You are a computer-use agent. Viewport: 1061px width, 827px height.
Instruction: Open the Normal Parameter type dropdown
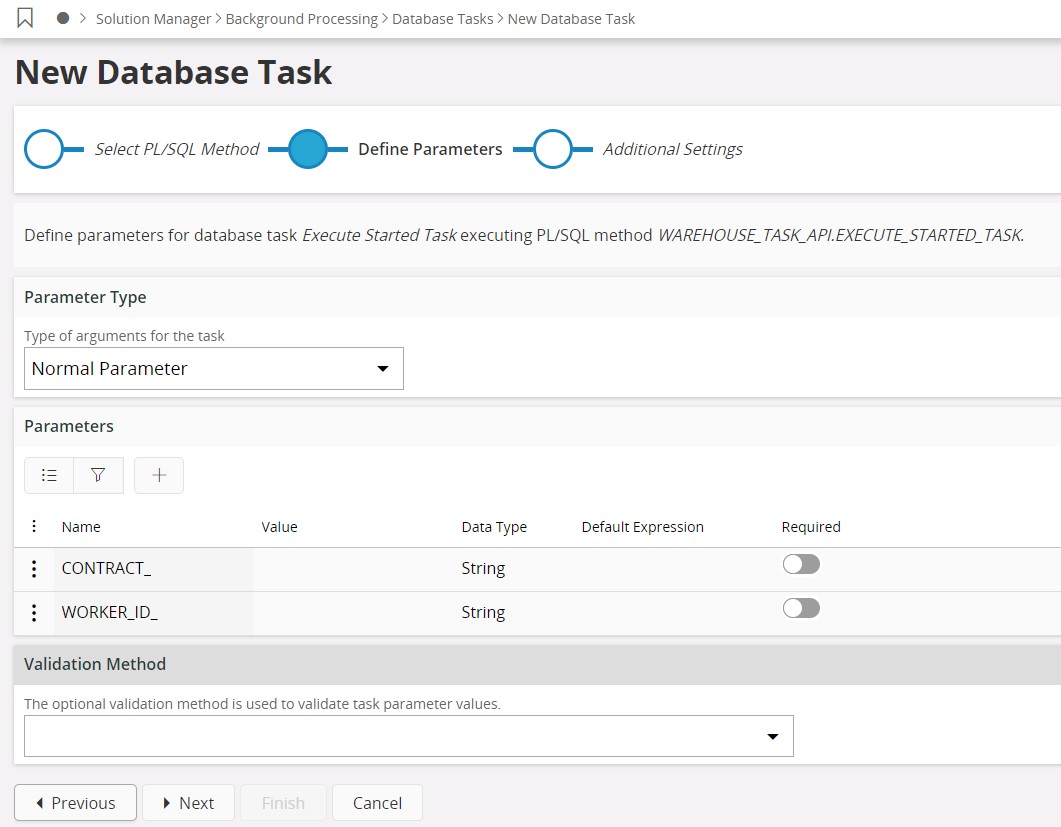214,369
